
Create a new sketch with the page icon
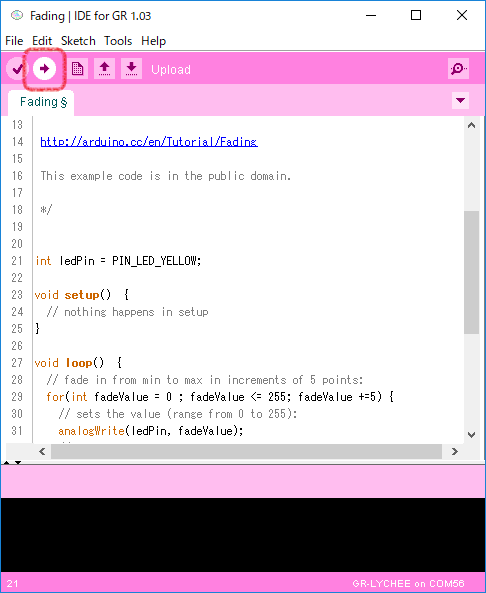[x=78, y=69]
